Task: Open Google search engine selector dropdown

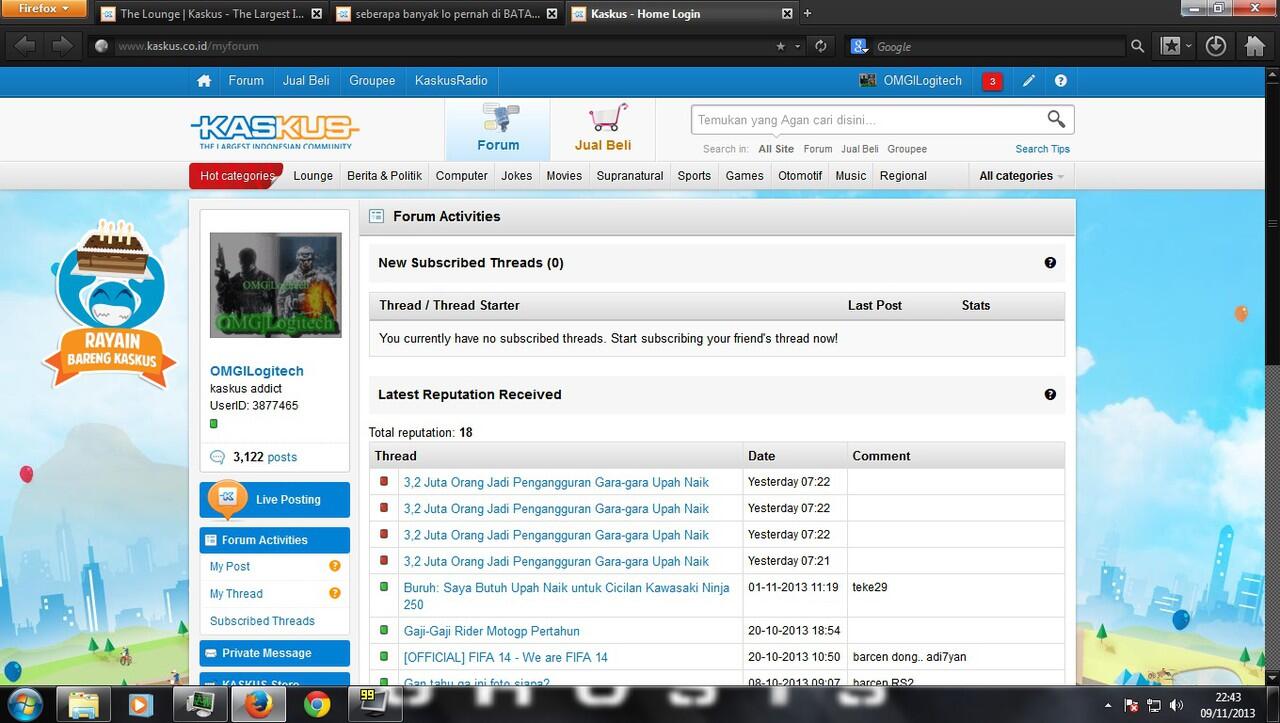Action: 861,46
